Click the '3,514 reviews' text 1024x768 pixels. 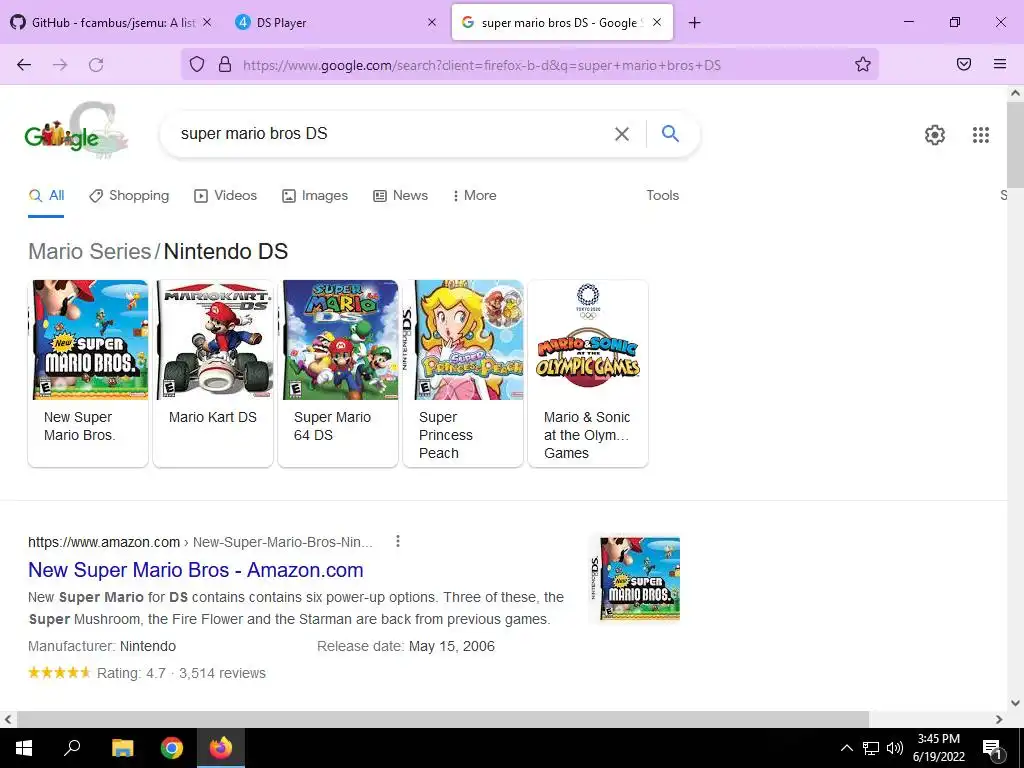[x=222, y=673]
